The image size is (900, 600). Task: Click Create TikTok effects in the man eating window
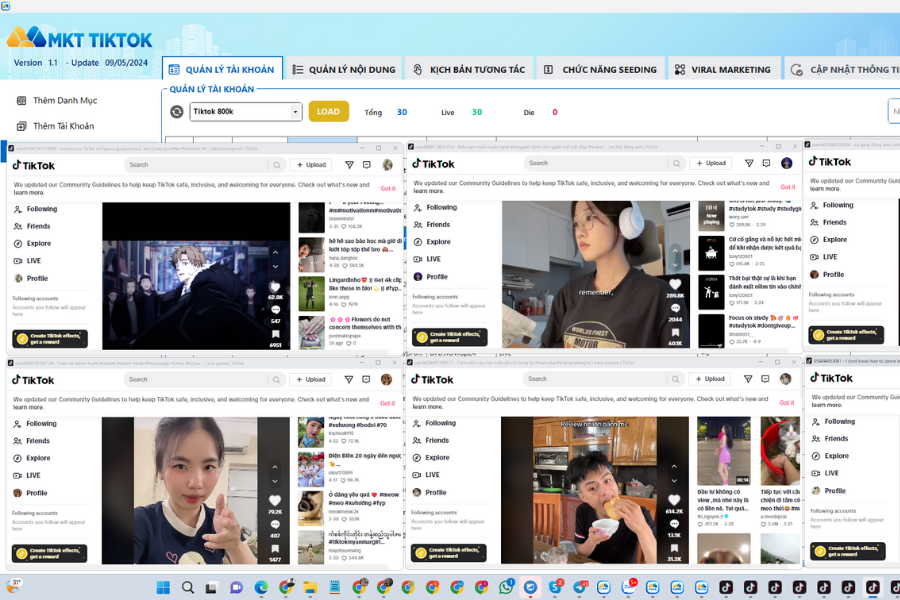449,553
